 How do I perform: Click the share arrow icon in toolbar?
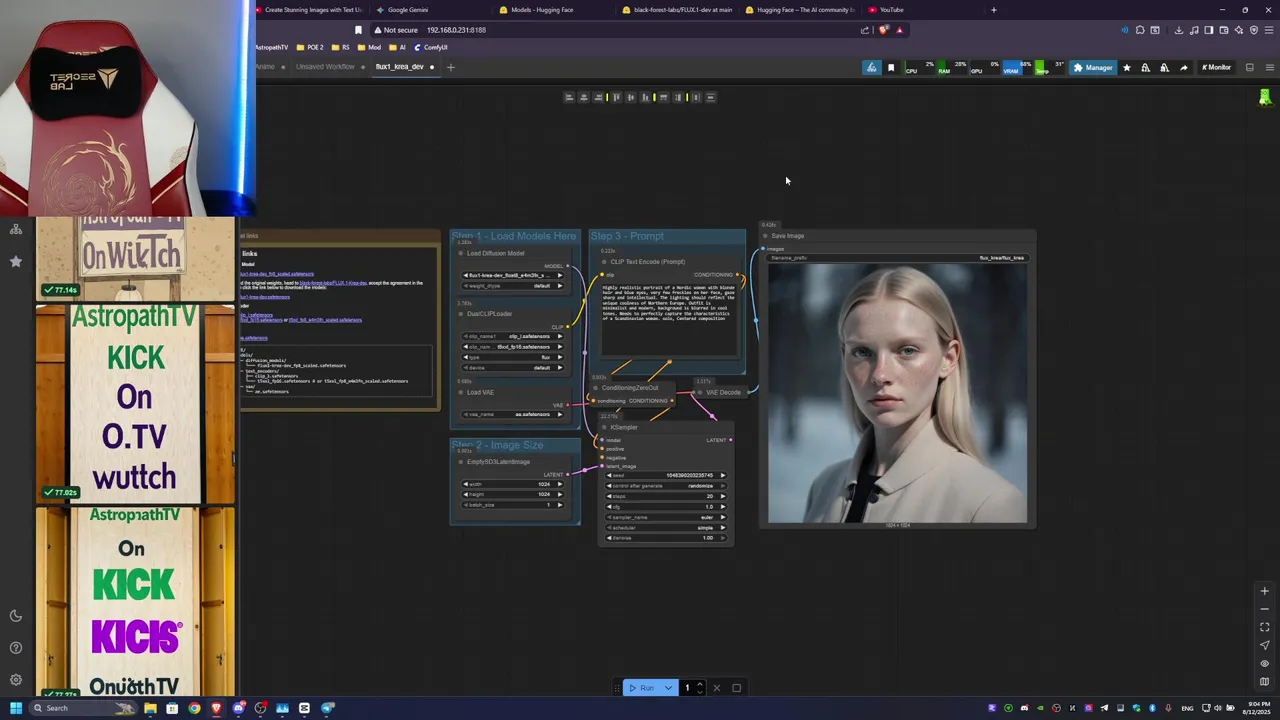coord(1184,68)
